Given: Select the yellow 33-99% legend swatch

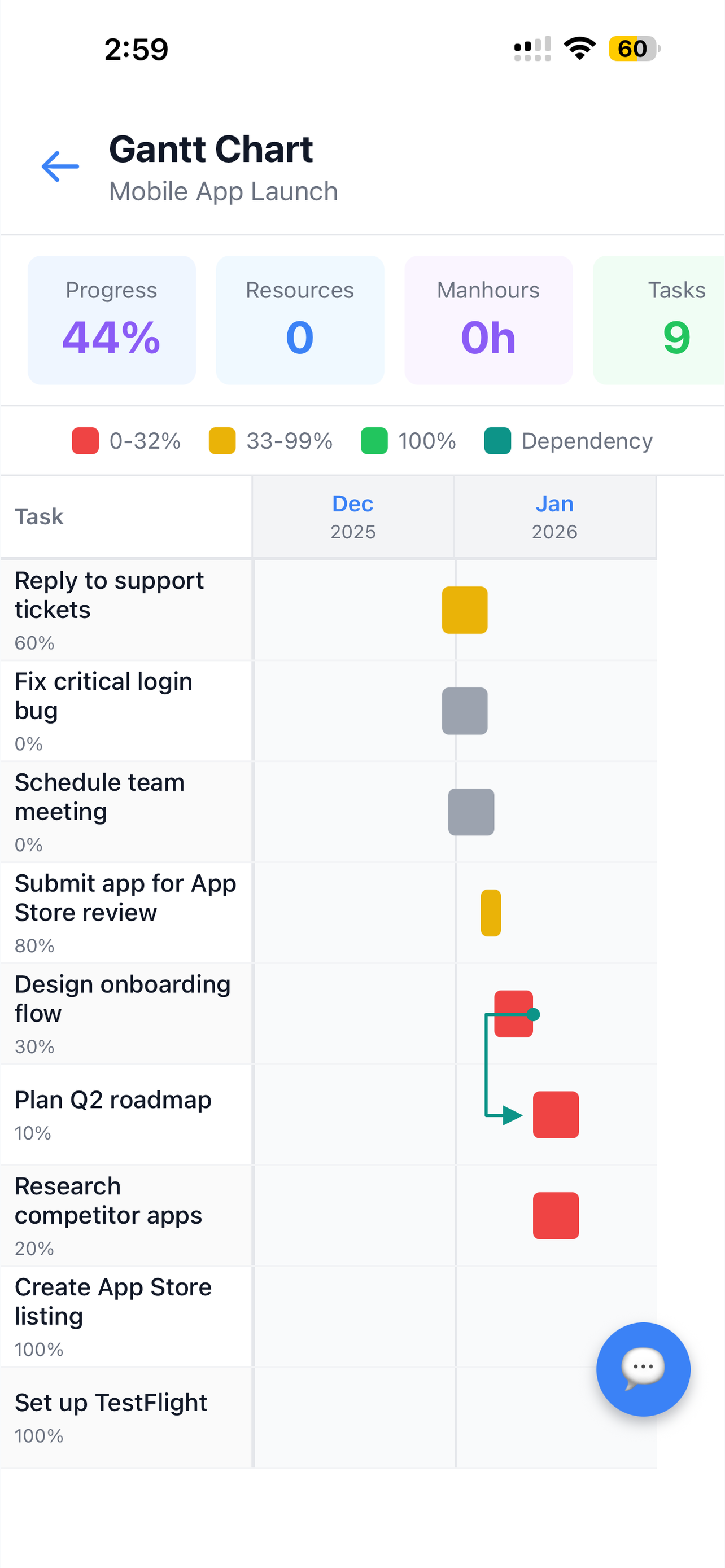Looking at the screenshot, I should tap(222, 441).
